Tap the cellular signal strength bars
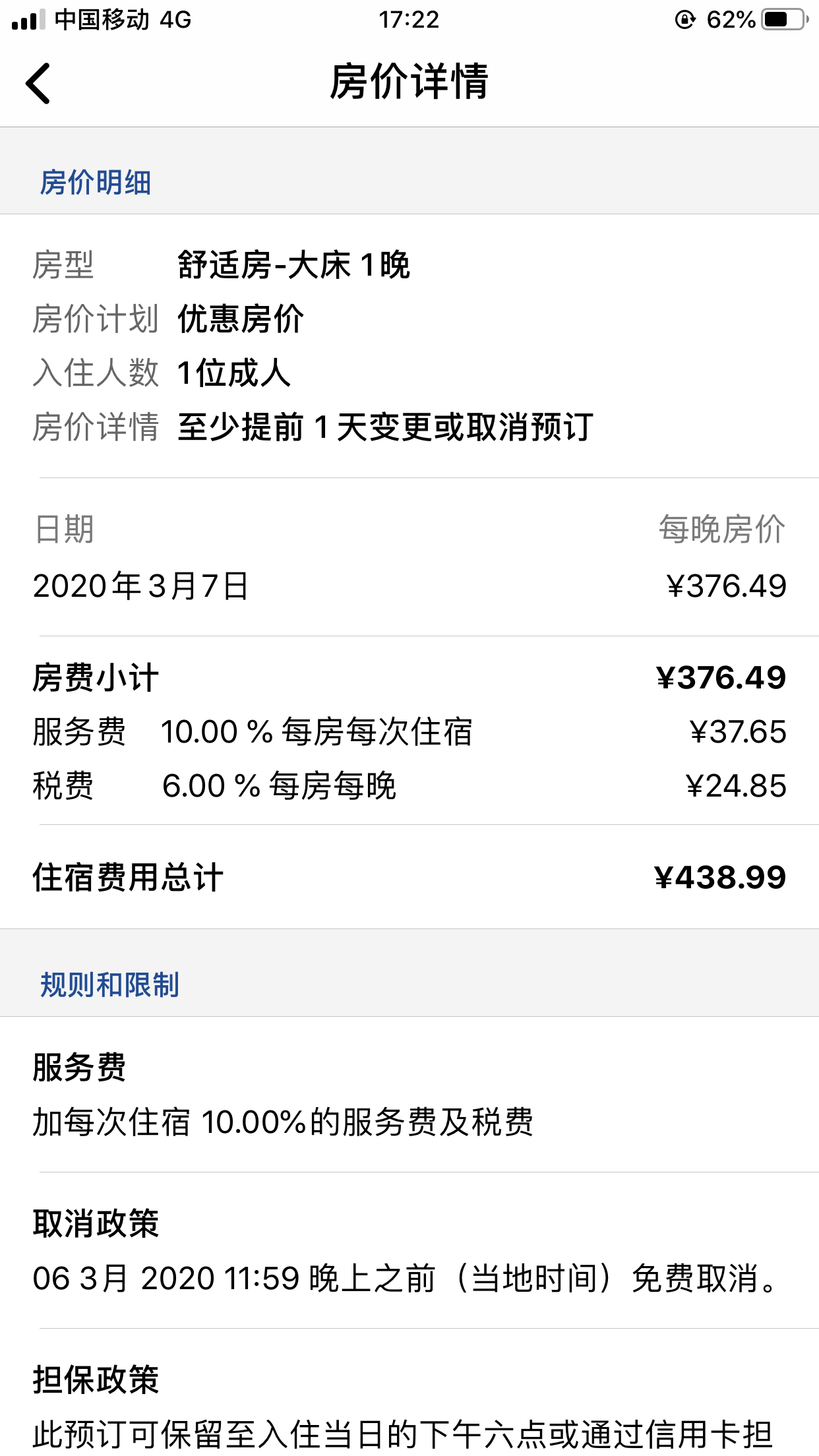This screenshot has height=1456, width=819. coord(28,20)
